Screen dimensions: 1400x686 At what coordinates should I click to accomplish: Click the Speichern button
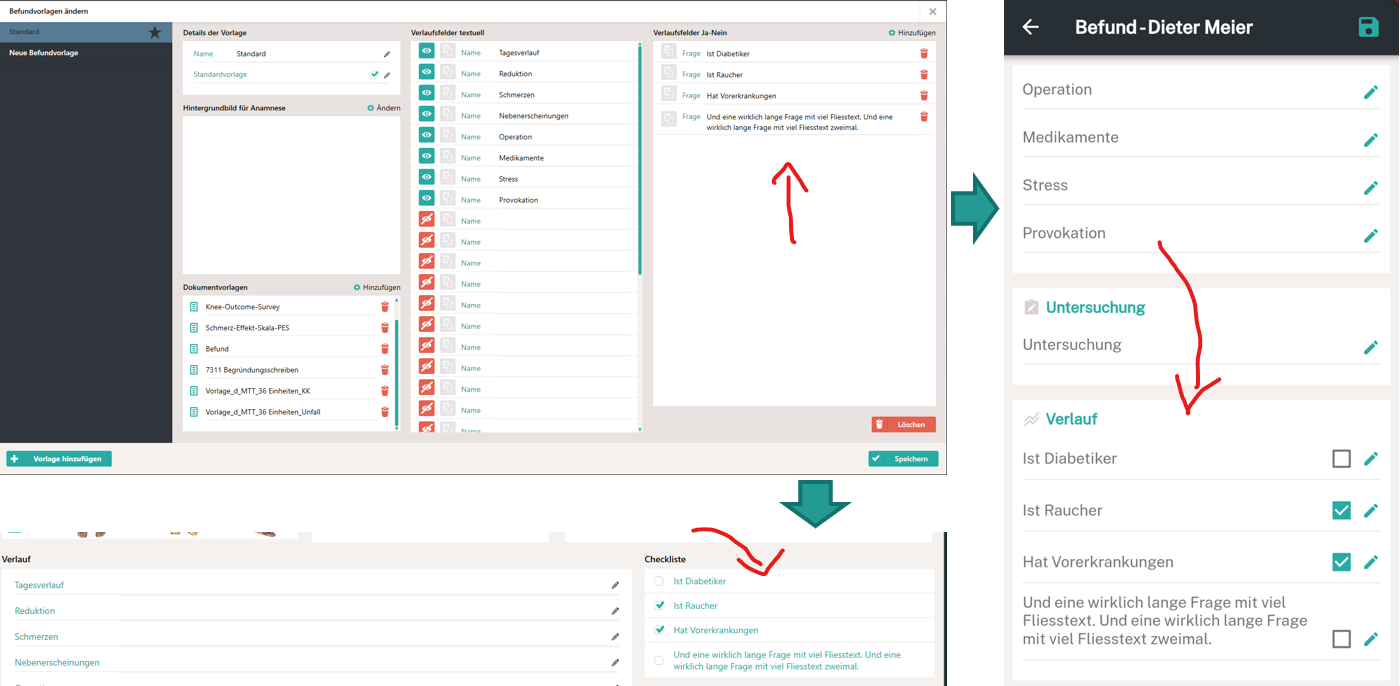tap(904, 459)
